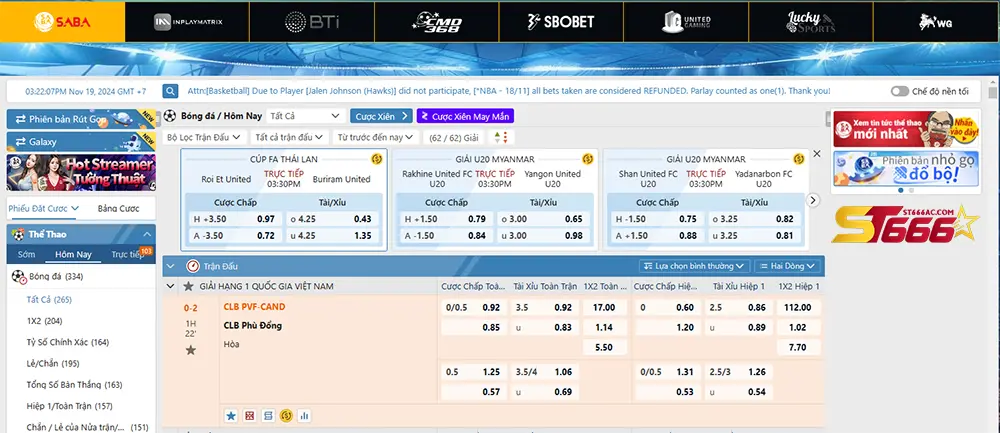Open the Từ trước đến nay dropdown
1000x433 pixels.
375,137
